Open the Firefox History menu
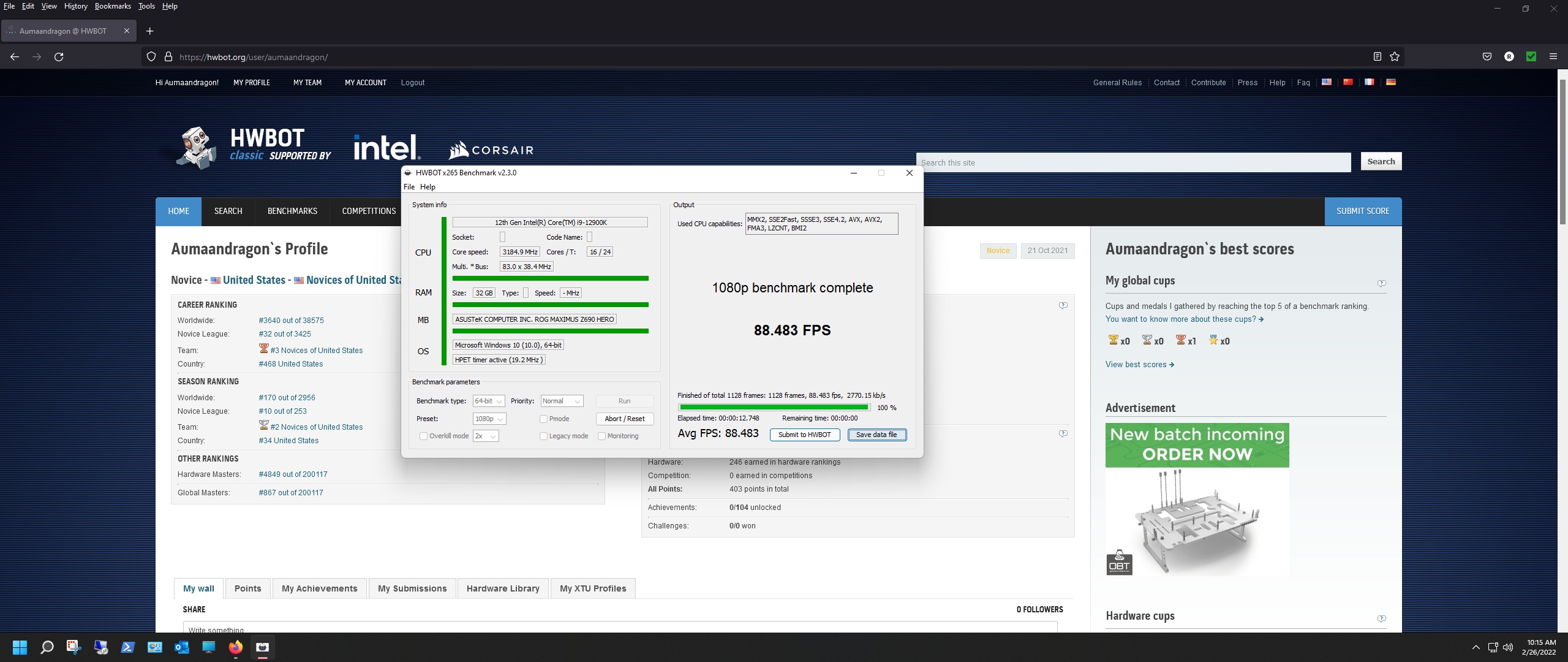 point(75,6)
